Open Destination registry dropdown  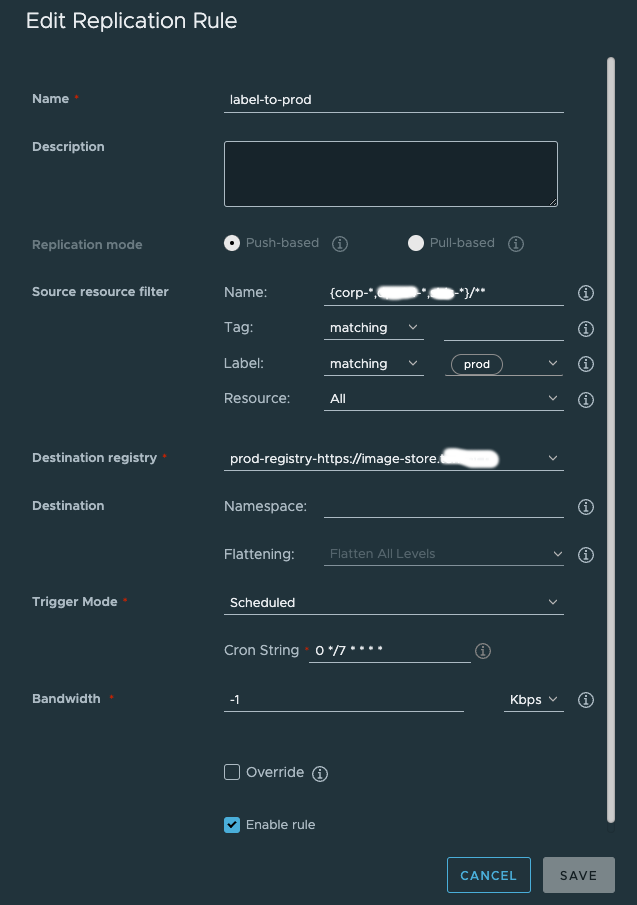click(x=394, y=458)
